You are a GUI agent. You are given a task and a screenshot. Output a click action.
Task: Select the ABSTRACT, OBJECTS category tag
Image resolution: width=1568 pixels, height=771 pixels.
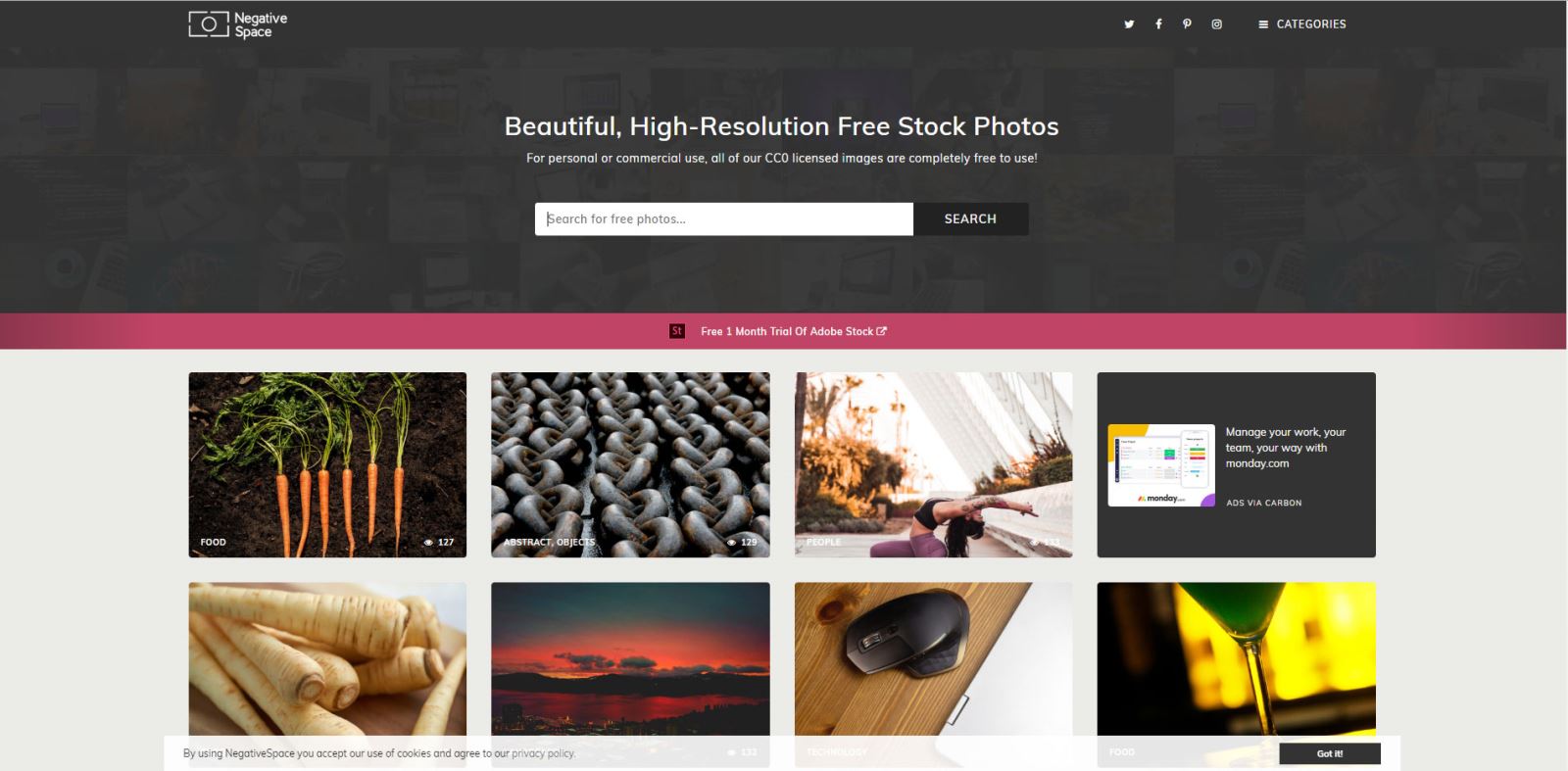tap(549, 542)
